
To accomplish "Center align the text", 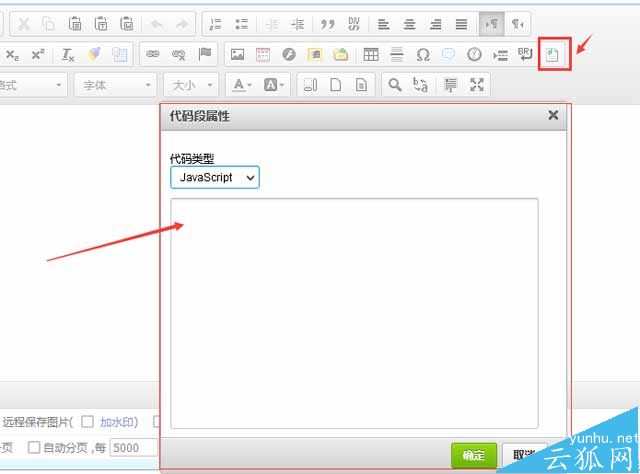I will [x=410, y=24].
